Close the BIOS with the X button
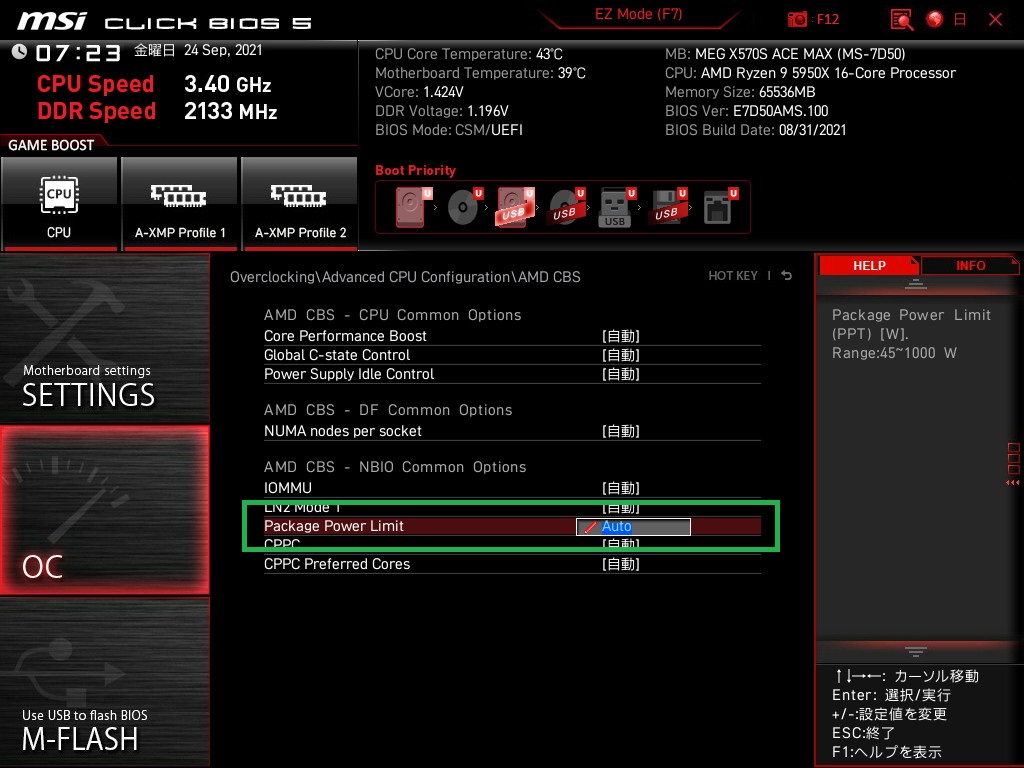Image resolution: width=1024 pixels, height=768 pixels. [995, 20]
